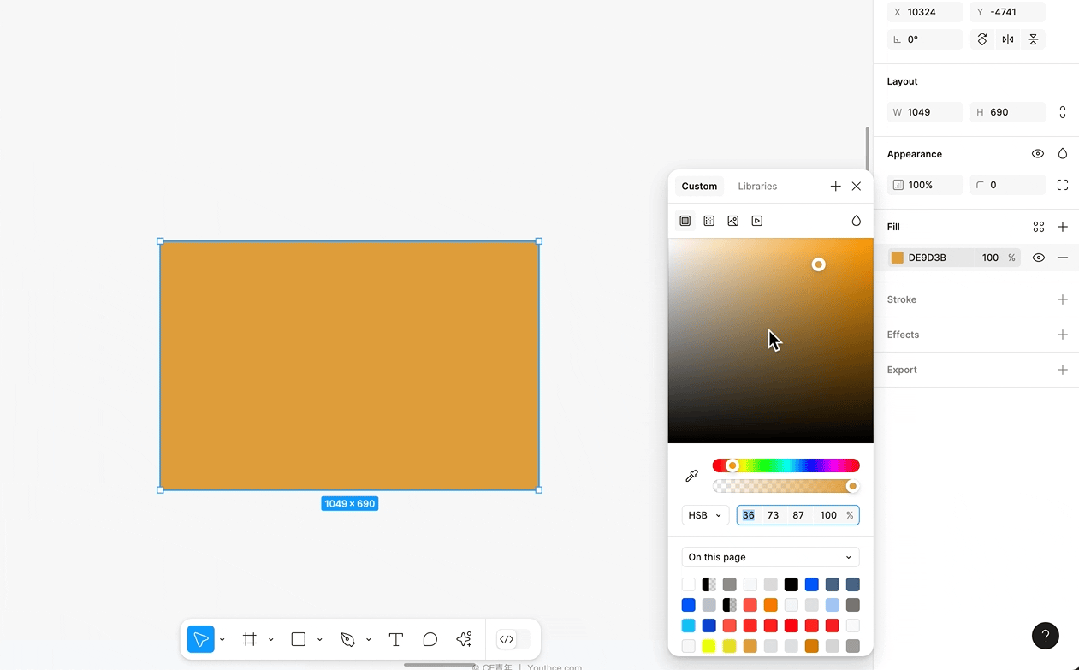This screenshot has width=1079, height=670.
Task: Switch fill type to gradient
Action: [x=709, y=221]
